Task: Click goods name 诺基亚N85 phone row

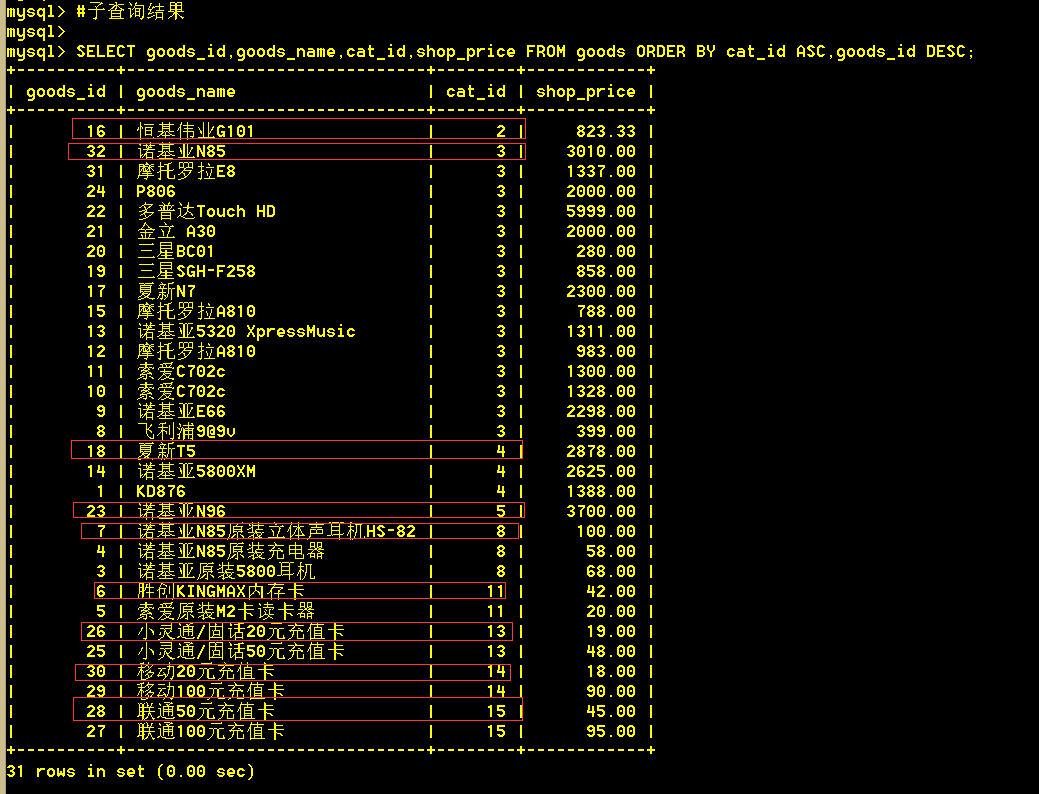Action: (181, 151)
